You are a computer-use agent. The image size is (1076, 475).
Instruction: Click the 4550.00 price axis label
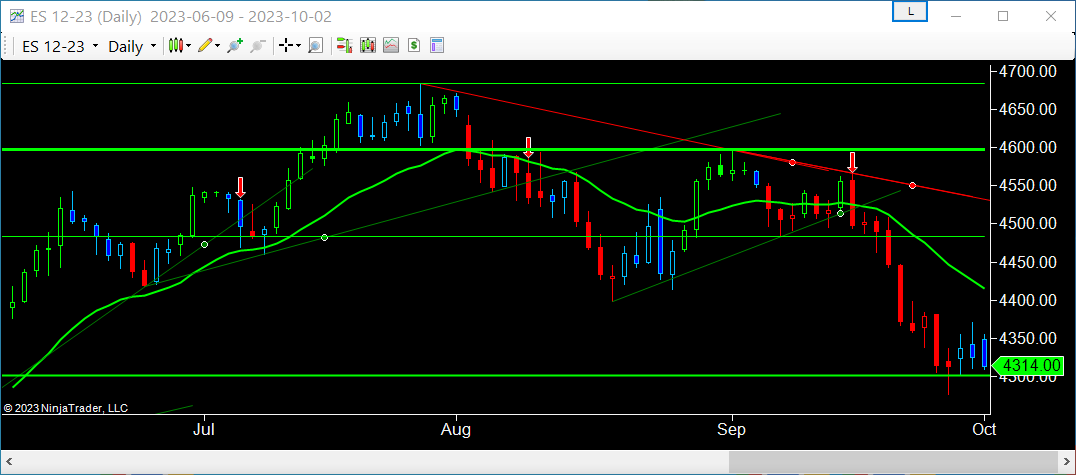pyautogui.click(x=1027, y=185)
